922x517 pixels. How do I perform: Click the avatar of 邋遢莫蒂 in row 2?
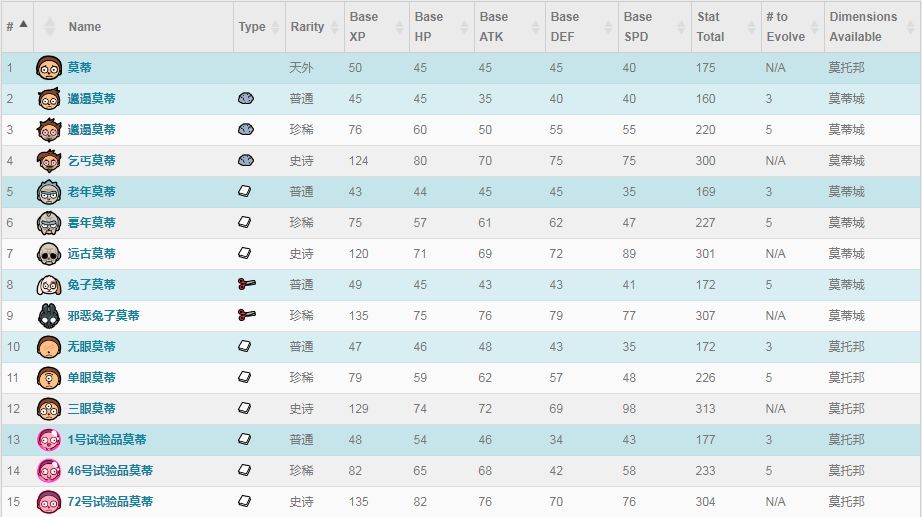49,99
